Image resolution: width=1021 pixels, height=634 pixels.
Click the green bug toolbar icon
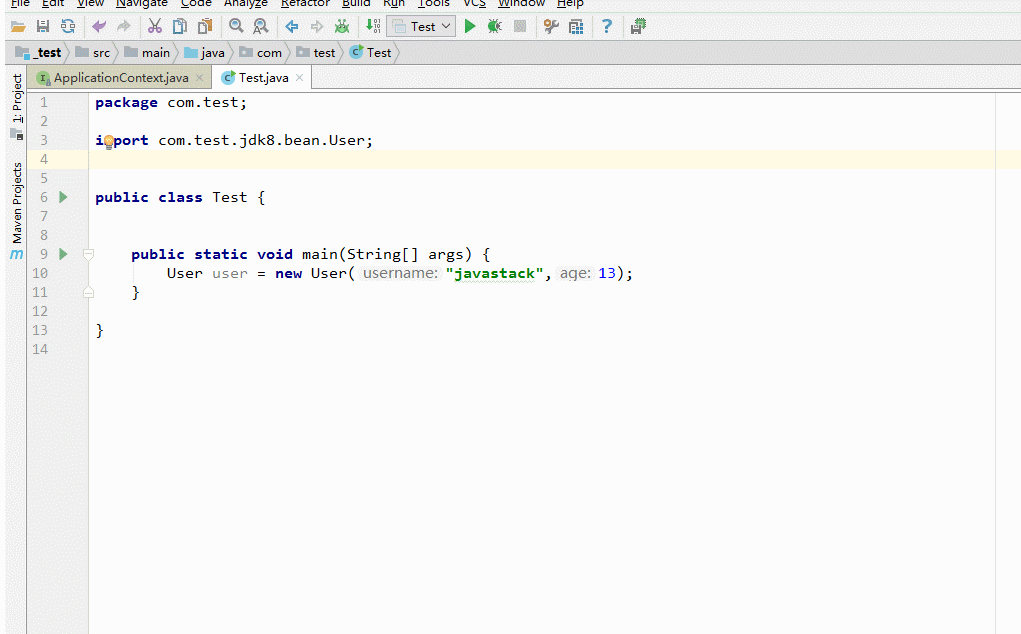point(342,27)
